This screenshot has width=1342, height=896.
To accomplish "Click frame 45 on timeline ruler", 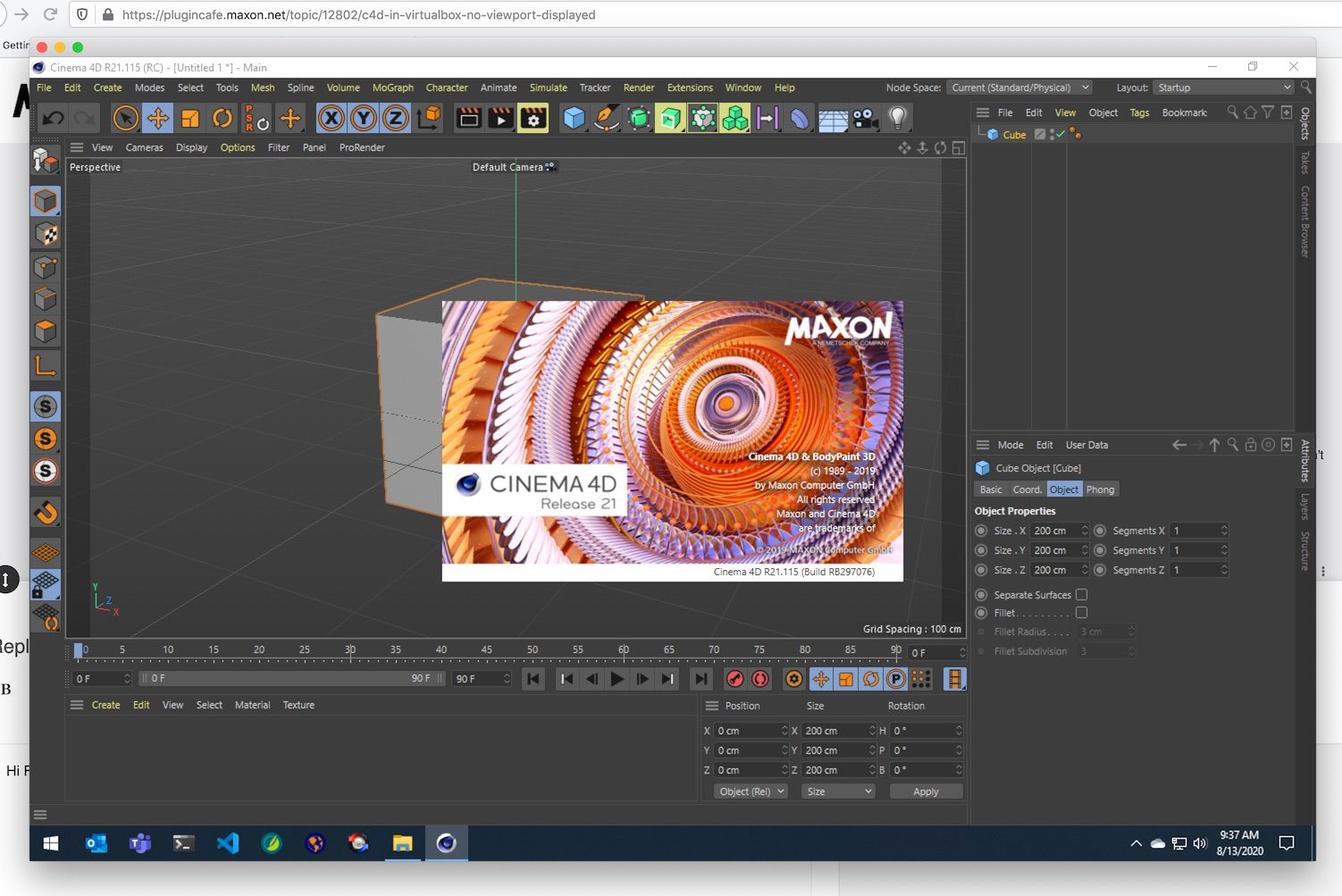I will [x=487, y=652].
